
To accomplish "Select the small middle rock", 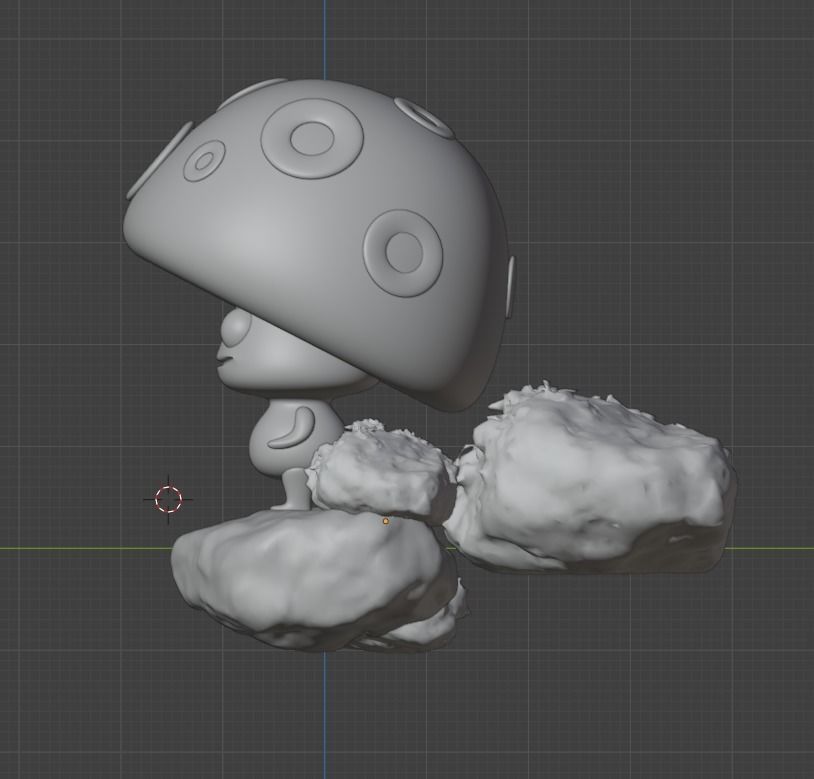I will tap(382, 471).
